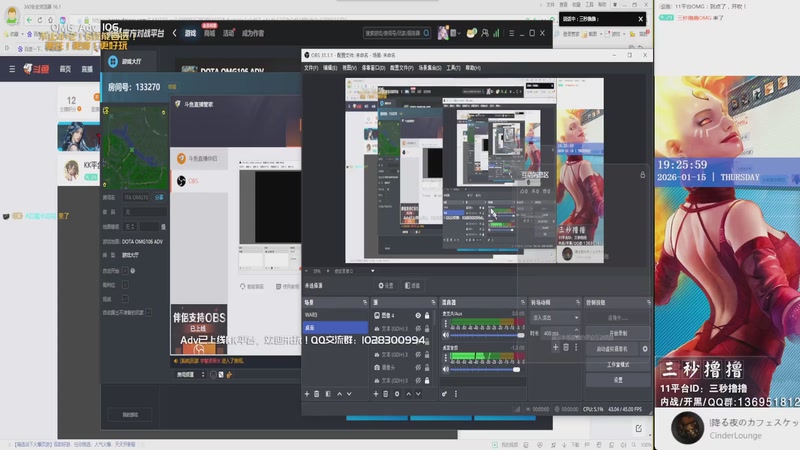Viewport: 800px width, 450px height.
Task: Open audio mixer three-dot menu at bottom
Action: (x=456, y=394)
